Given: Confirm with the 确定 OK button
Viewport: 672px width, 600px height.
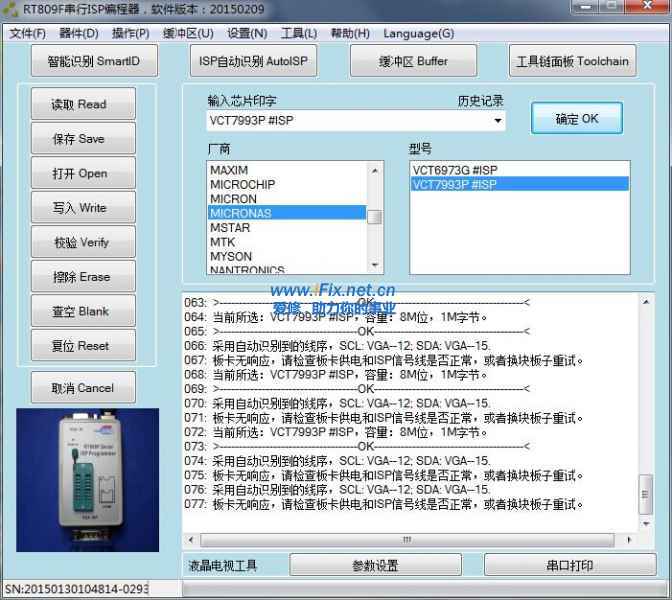Looking at the screenshot, I should coord(577,118).
